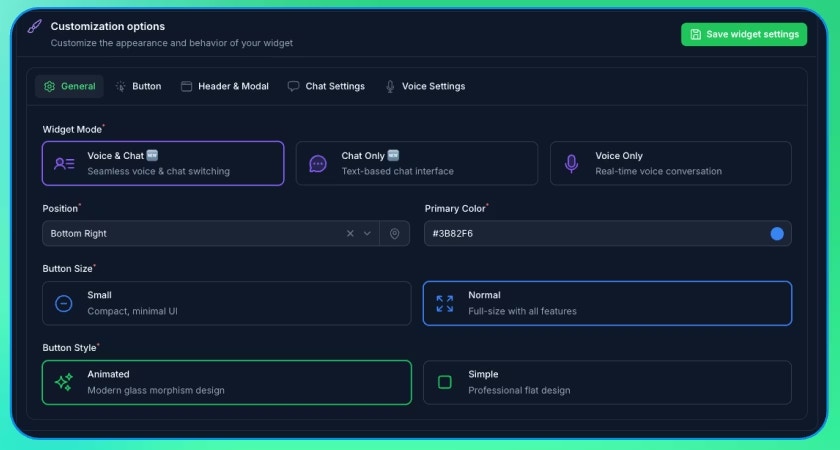Screen dimensions: 840x450
Task: Click the Position field label
Action: pos(60,209)
